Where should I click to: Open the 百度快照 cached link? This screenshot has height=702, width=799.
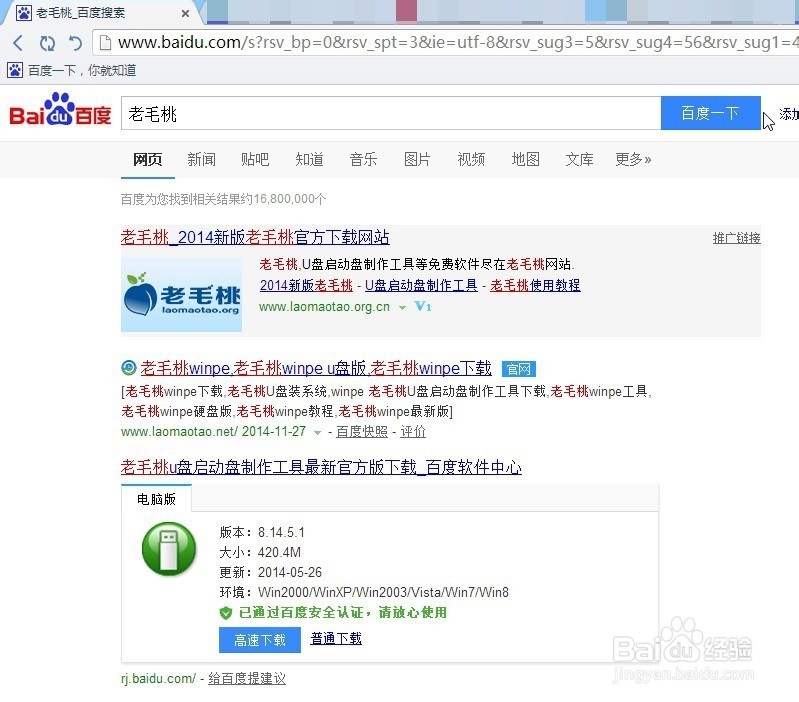[362, 432]
